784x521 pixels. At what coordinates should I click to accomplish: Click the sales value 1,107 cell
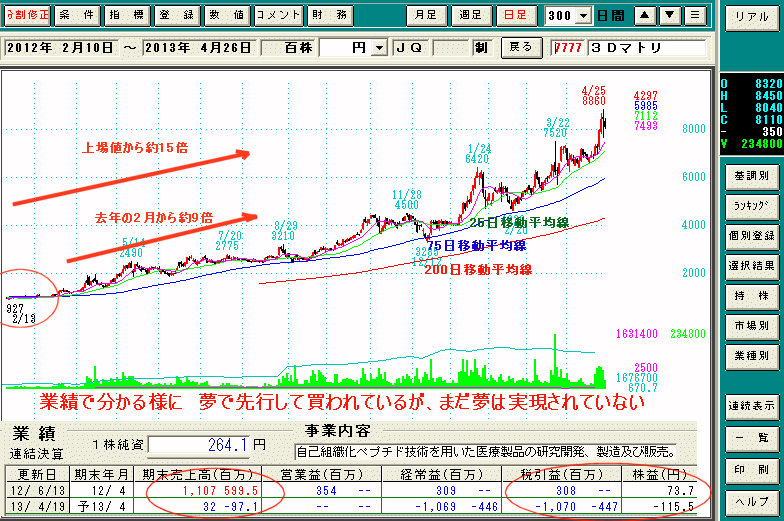point(199,491)
